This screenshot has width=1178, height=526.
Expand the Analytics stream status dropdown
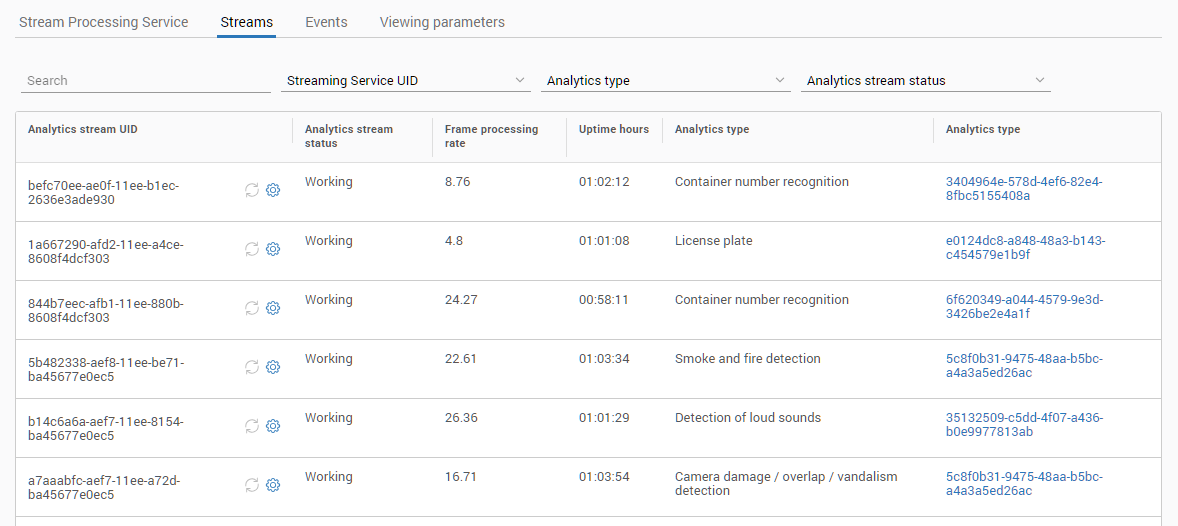tap(925, 80)
